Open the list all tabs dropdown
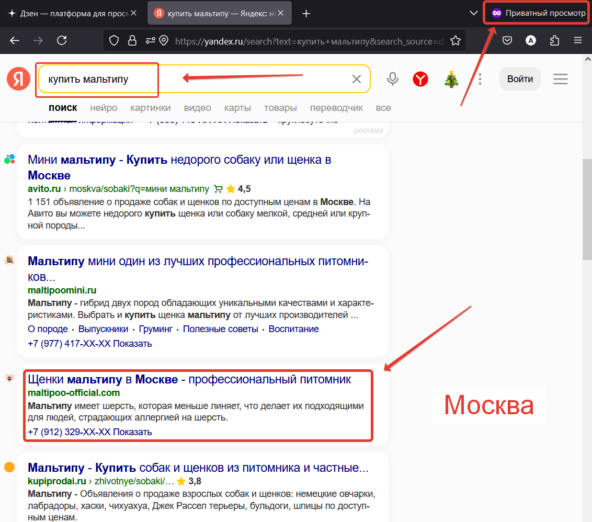 [473, 13]
